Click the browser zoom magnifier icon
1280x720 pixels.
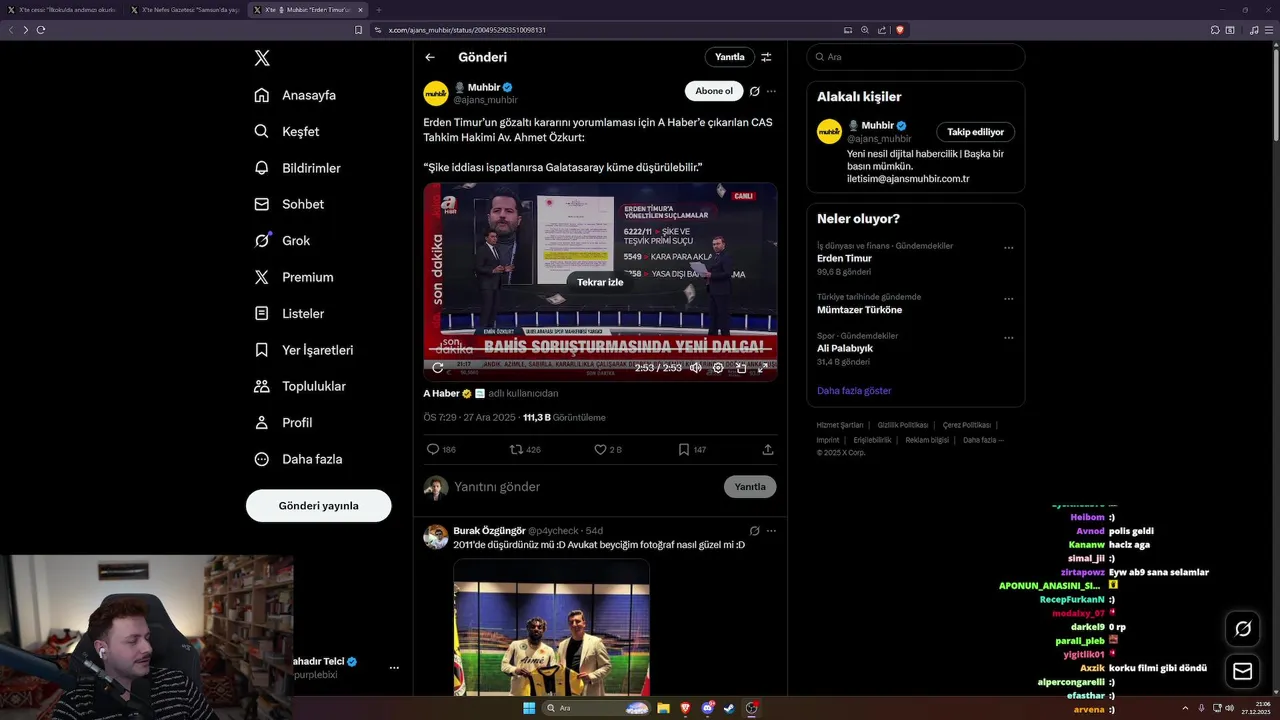pyautogui.click(x=865, y=30)
